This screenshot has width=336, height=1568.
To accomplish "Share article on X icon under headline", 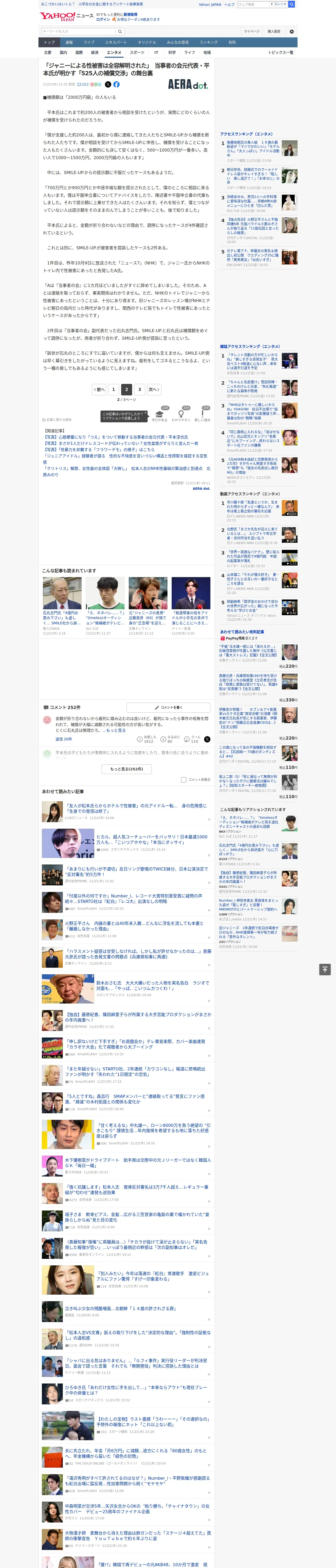I will tap(108, 85).
